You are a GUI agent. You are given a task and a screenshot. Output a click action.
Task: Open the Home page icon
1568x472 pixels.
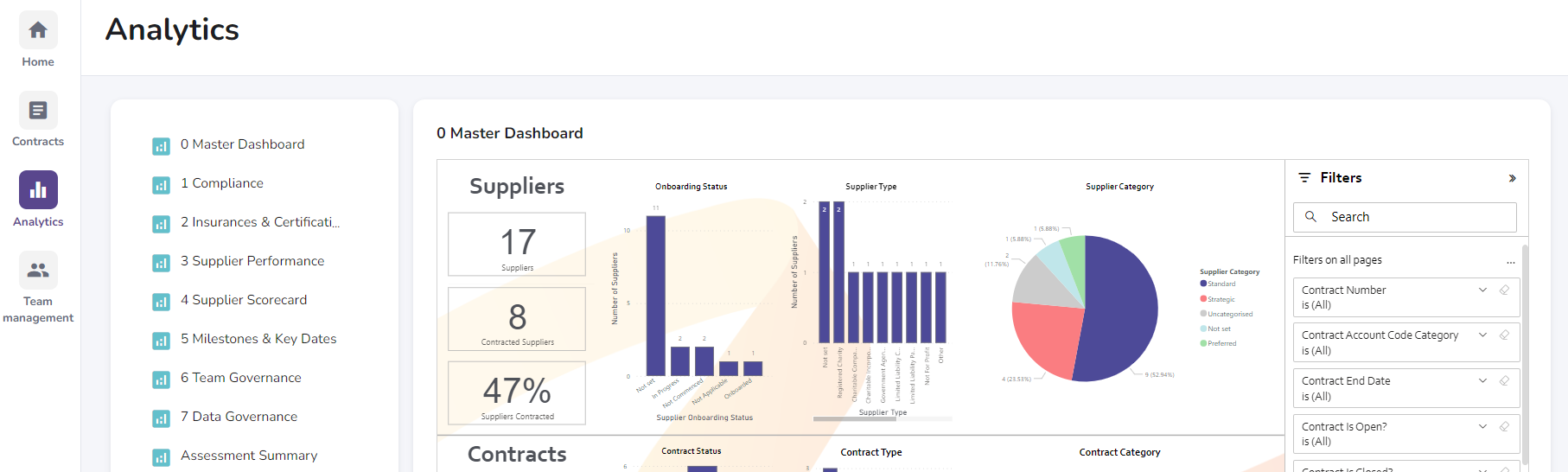(x=38, y=31)
